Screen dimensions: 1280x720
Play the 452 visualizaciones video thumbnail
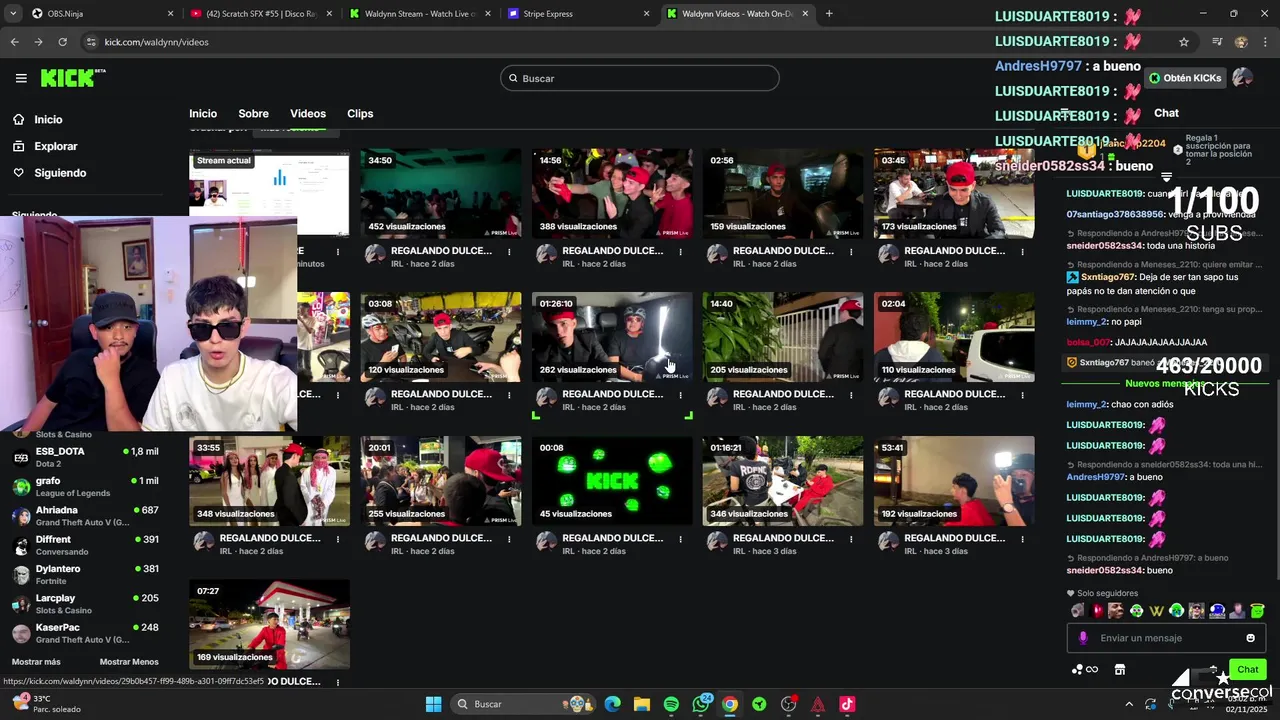pyautogui.click(x=441, y=193)
